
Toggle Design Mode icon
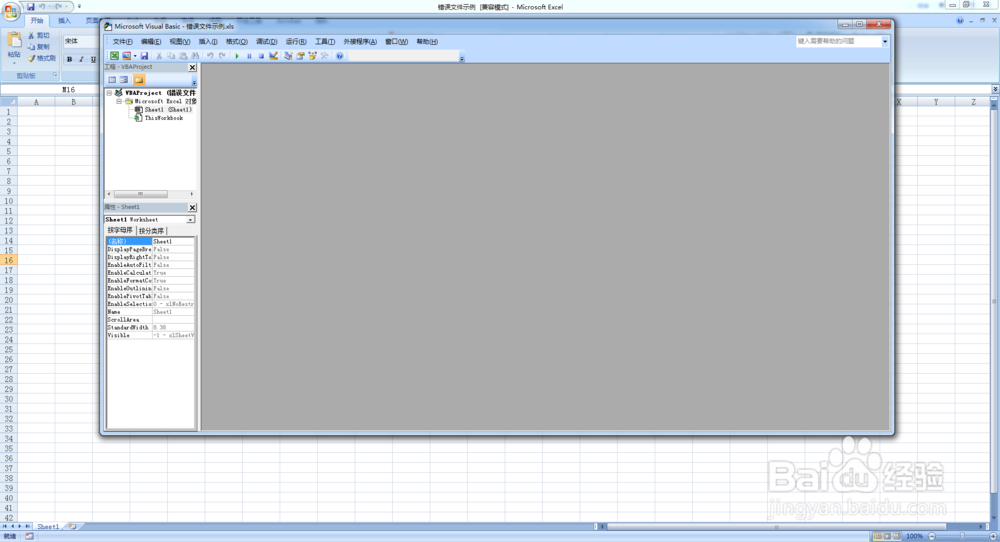coord(274,56)
